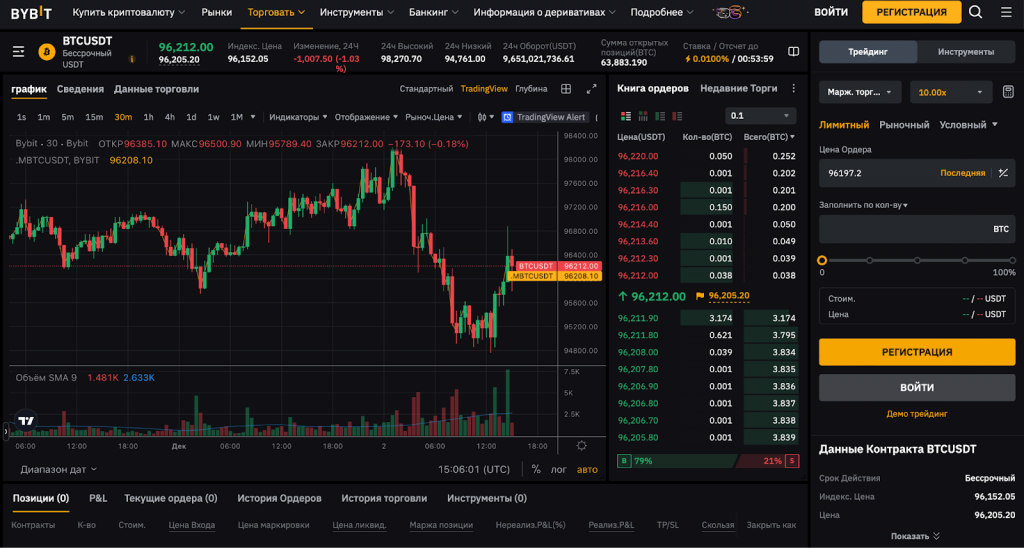Open the margin mode dropdown
Image resolution: width=1024 pixels, height=548 pixels.
coord(860,92)
